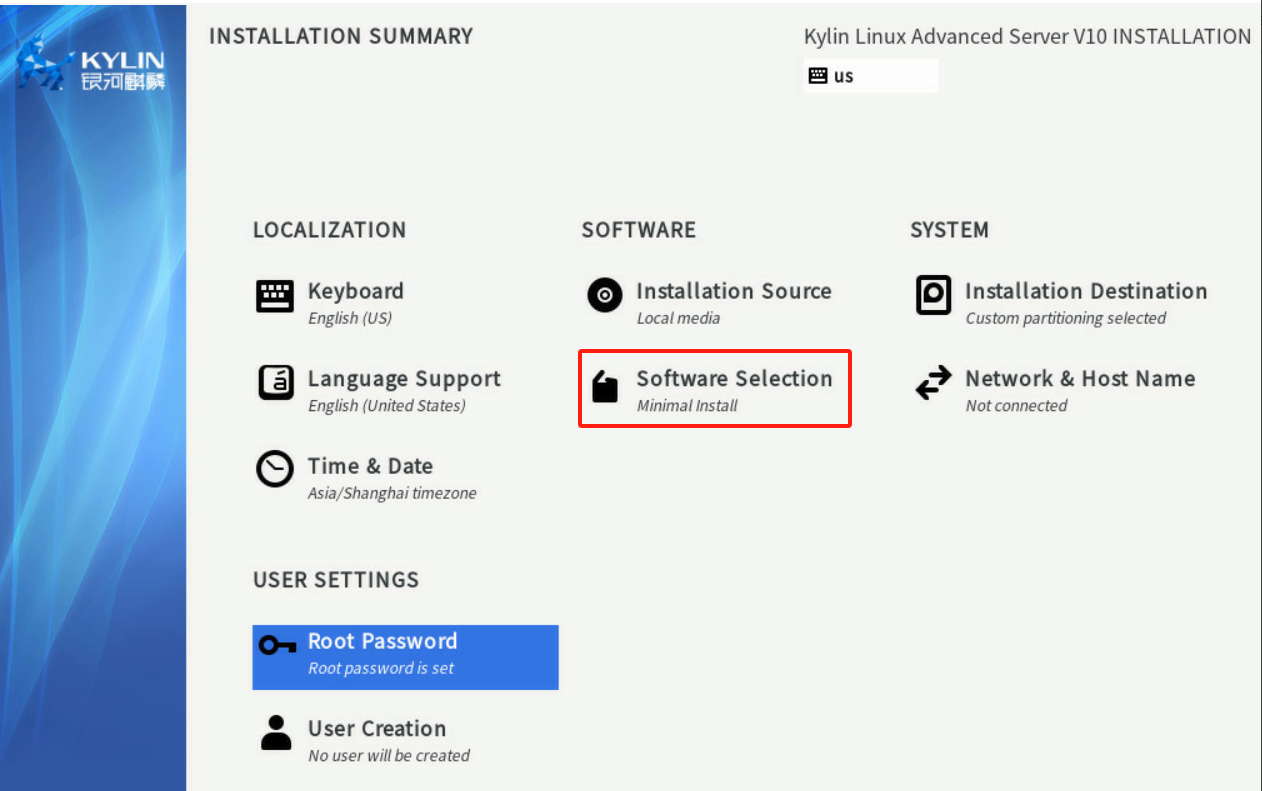Click the User Creation person icon
Viewport: 1262px width, 791px height.
[x=276, y=733]
